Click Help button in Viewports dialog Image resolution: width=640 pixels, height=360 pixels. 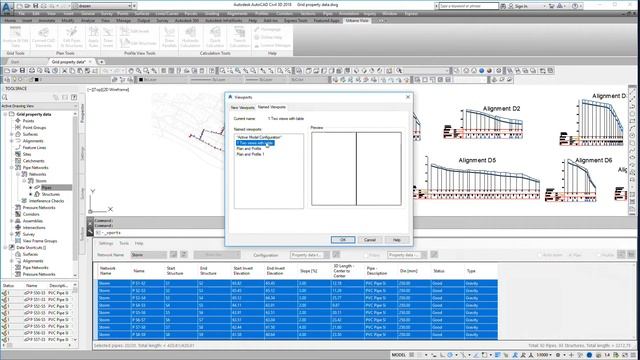tap(396, 240)
